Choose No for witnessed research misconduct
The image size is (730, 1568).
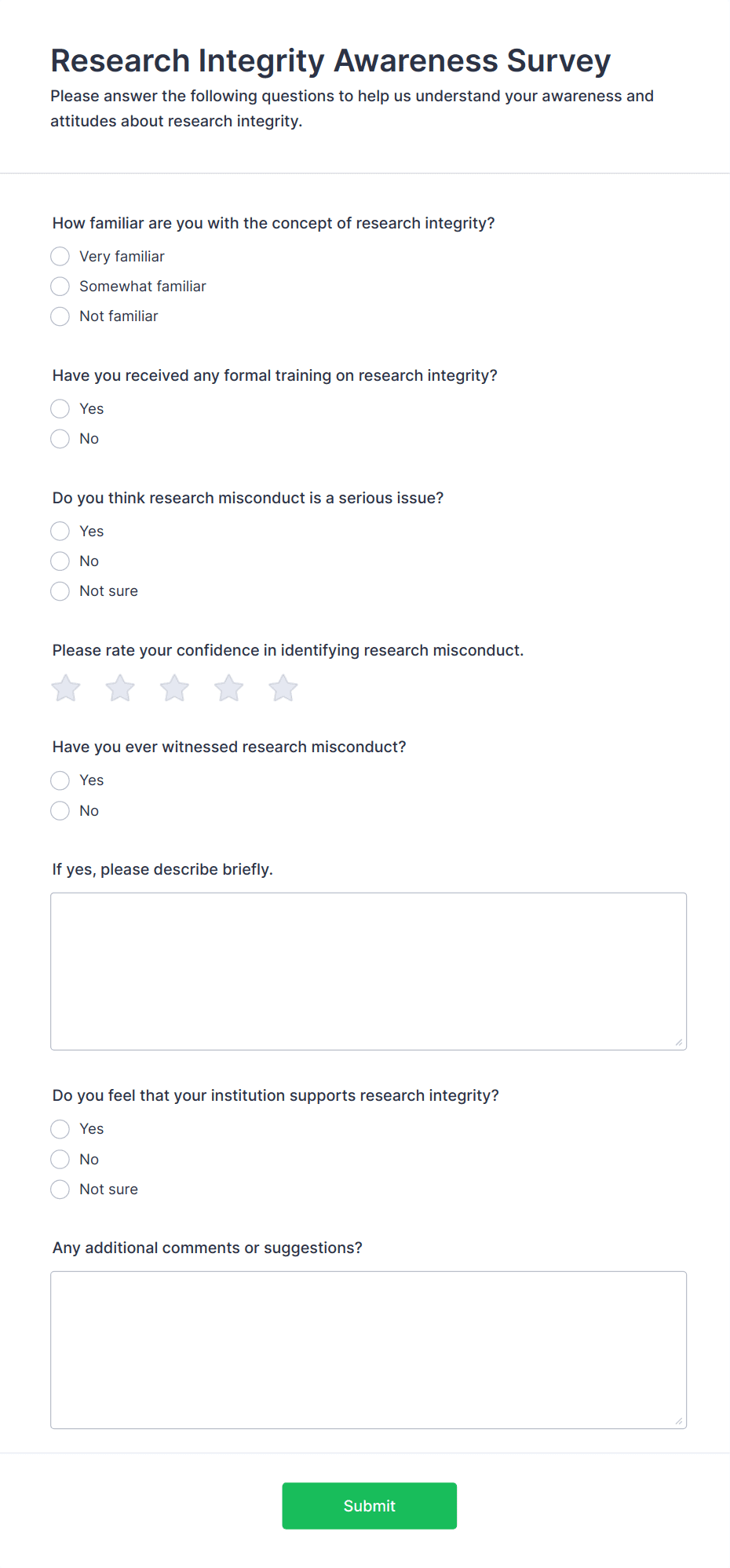(60, 811)
